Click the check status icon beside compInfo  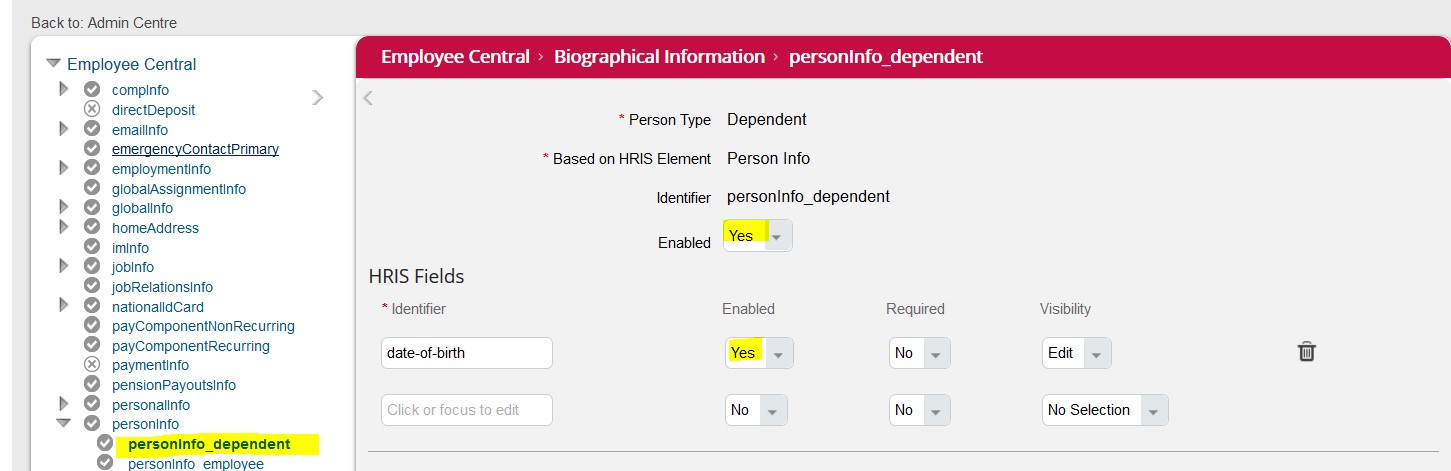point(92,90)
